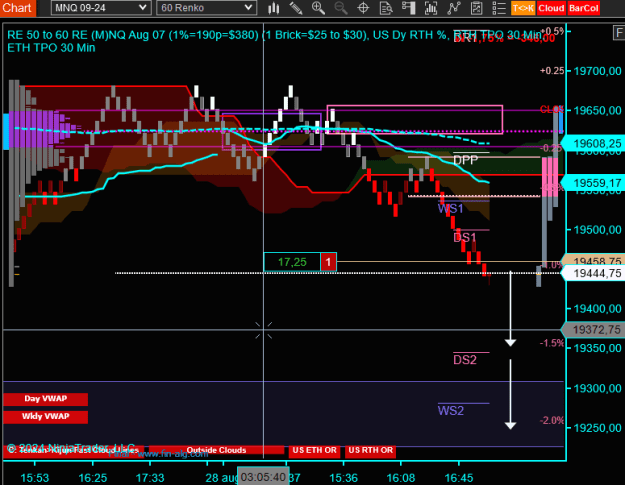Click the 19500,00 price axis label
625x485 pixels.
[x=597, y=230]
